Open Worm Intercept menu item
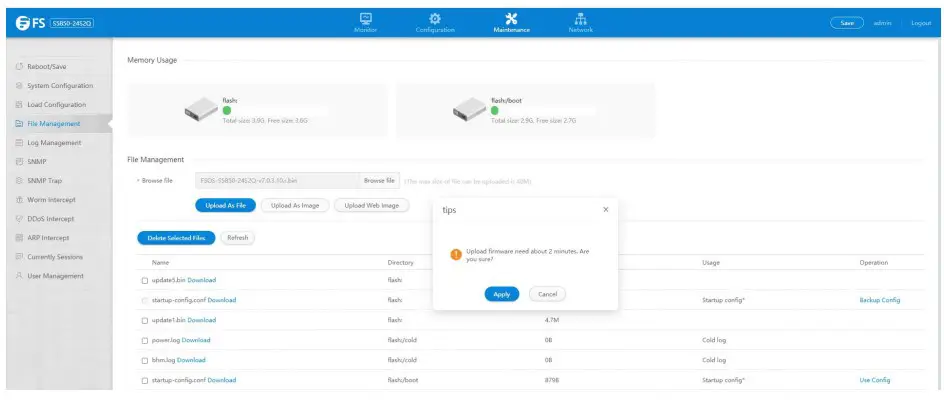This screenshot has width=944, height=416. [x=52, y=200]
